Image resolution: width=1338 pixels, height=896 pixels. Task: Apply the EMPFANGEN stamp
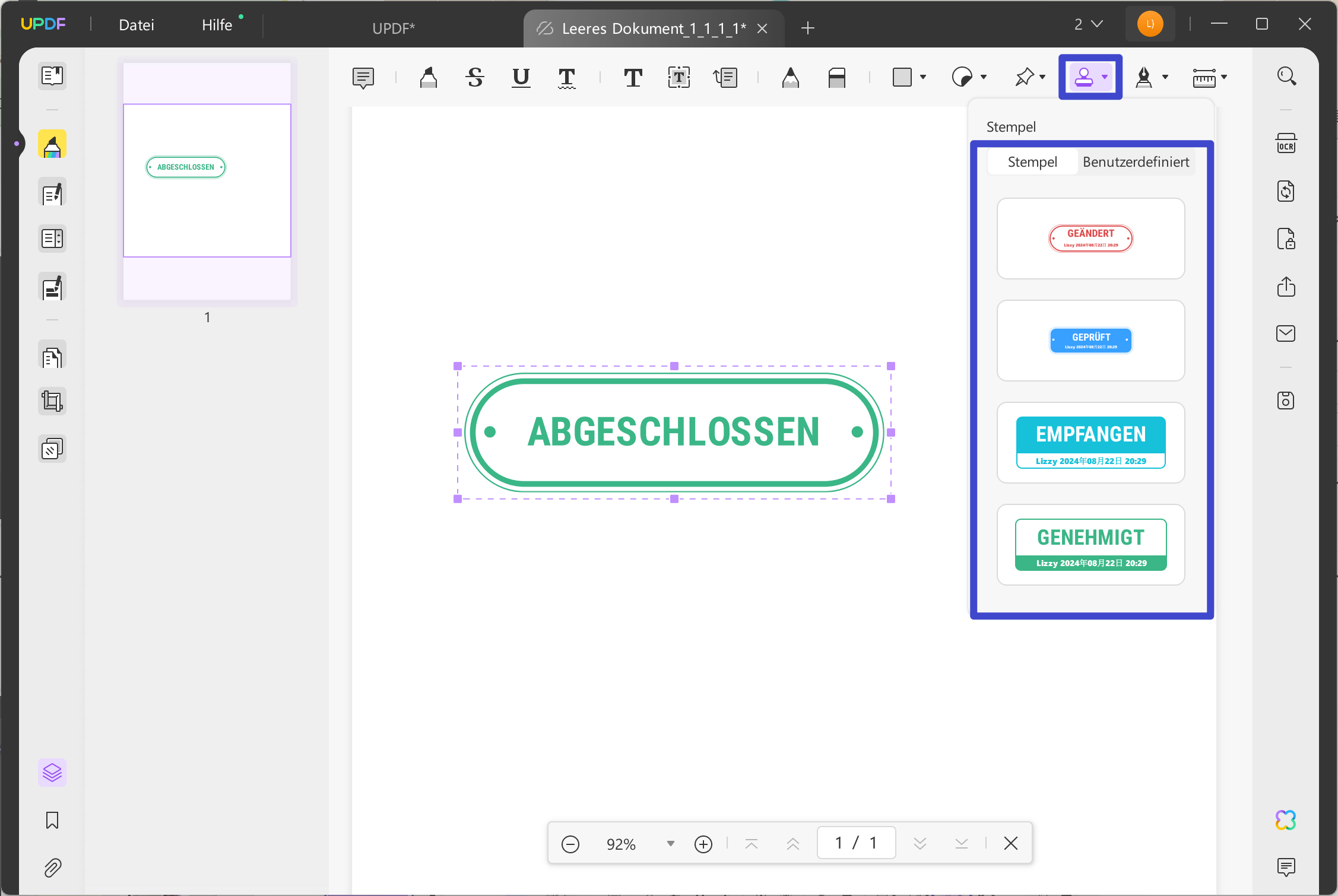[1090, 443]
